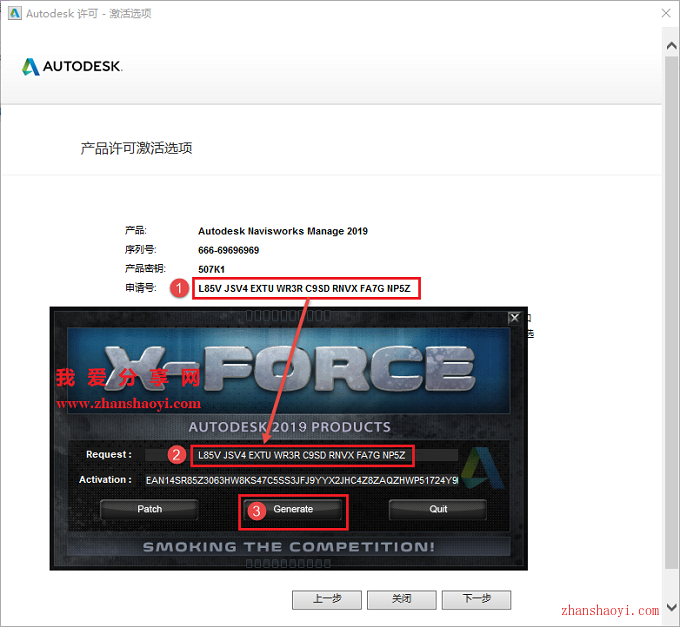Click the request code L85V JSV4 in Autodesk window
680x627 pixels.
pyautogui.click(x=304, y=288)
